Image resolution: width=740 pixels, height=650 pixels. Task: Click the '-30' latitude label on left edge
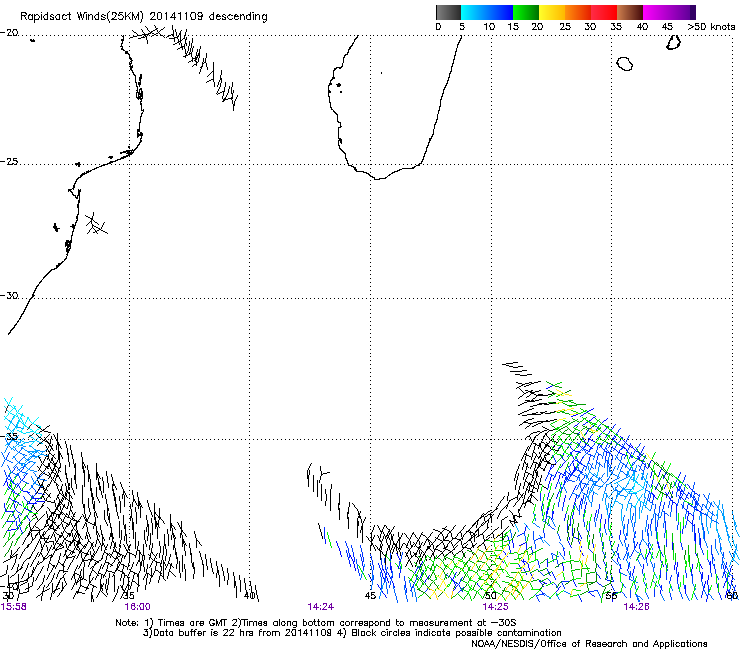click(9, 295)
